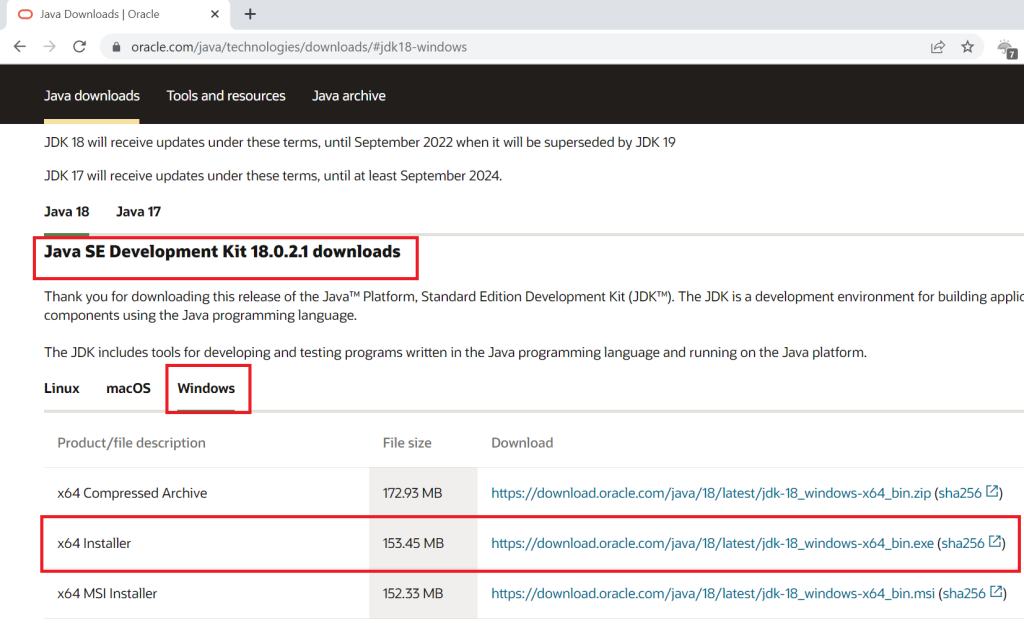1024x623 pixels.
Task: Select the macOS platform tab
Action: click(128, 388)
